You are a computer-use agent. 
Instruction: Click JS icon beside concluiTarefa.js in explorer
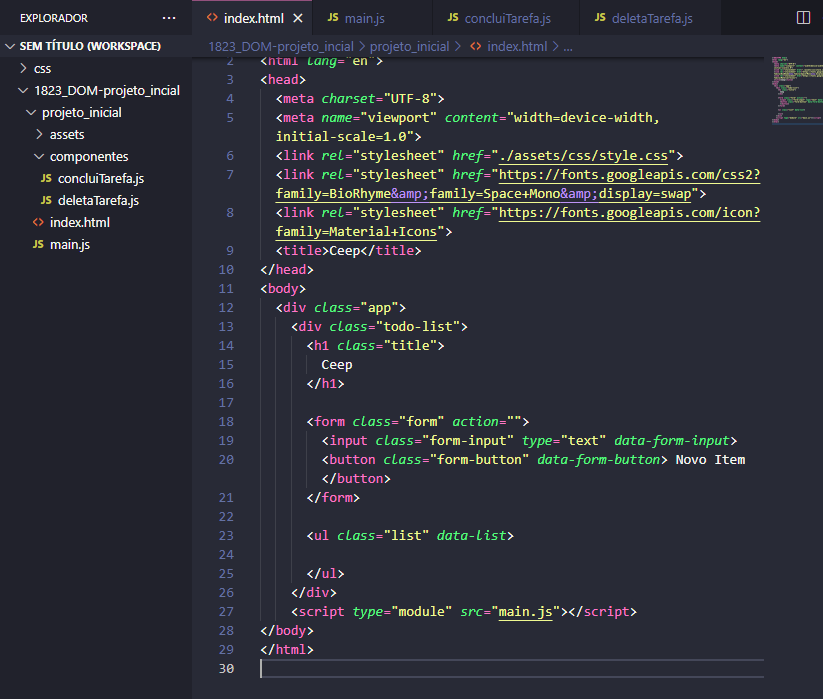(46, 178)
